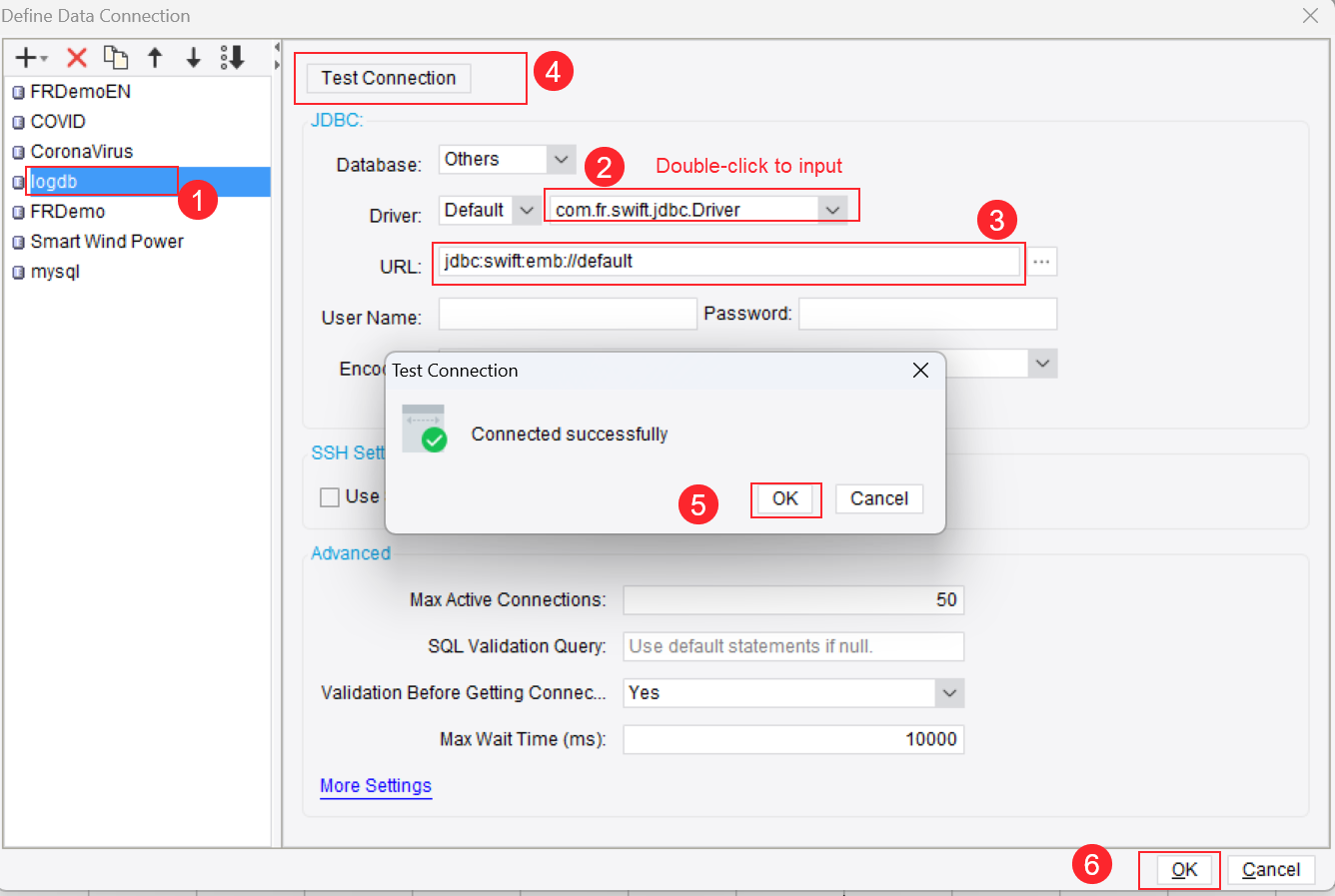The width and height of the screenshot is (1335, 896).
Task: Click the Password input field
Action: coord(928,314)
